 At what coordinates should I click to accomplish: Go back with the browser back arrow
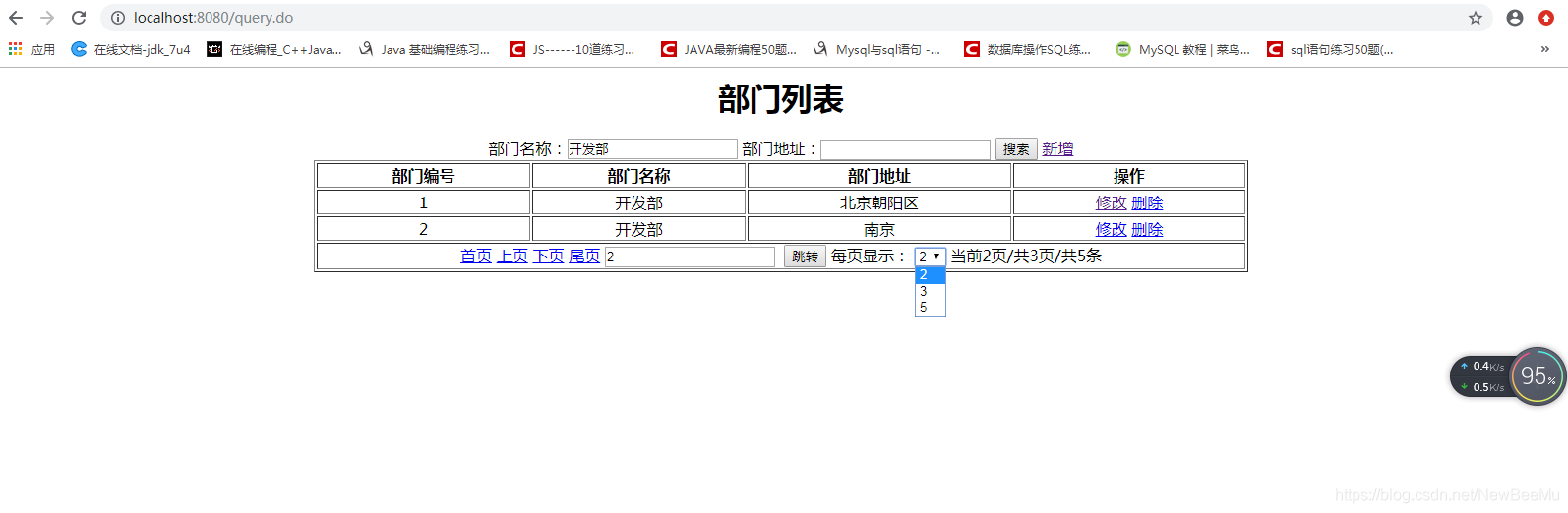[x=16, y=18]
